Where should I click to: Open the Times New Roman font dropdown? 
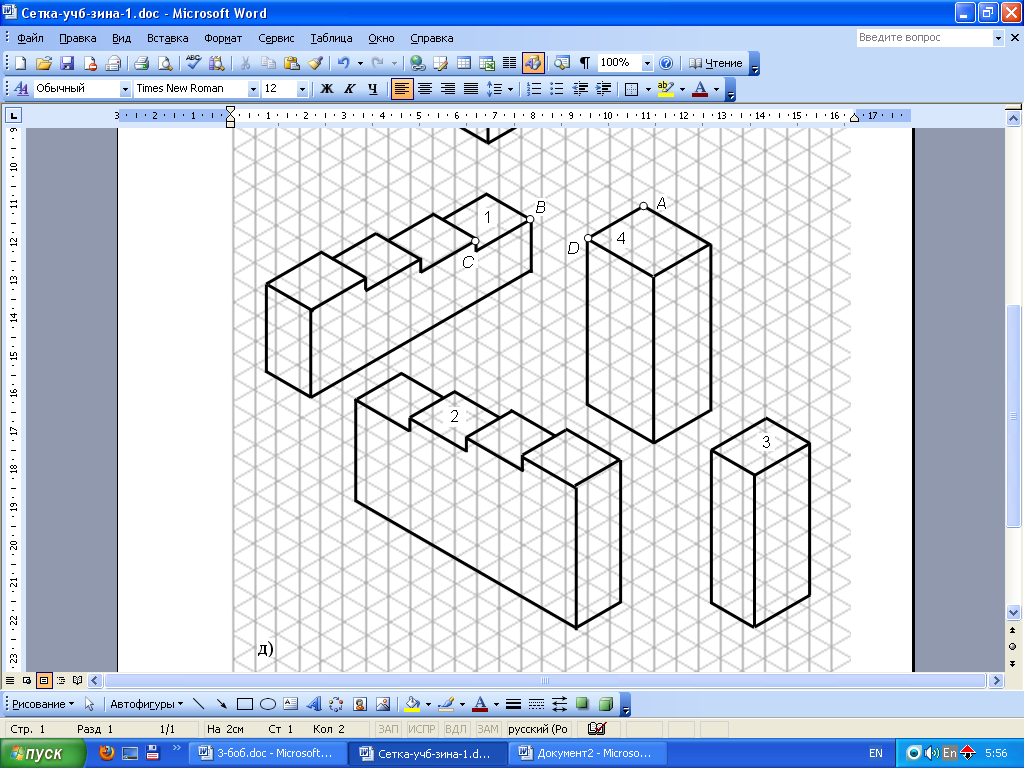pyautogui.click(x=253, y=89)
